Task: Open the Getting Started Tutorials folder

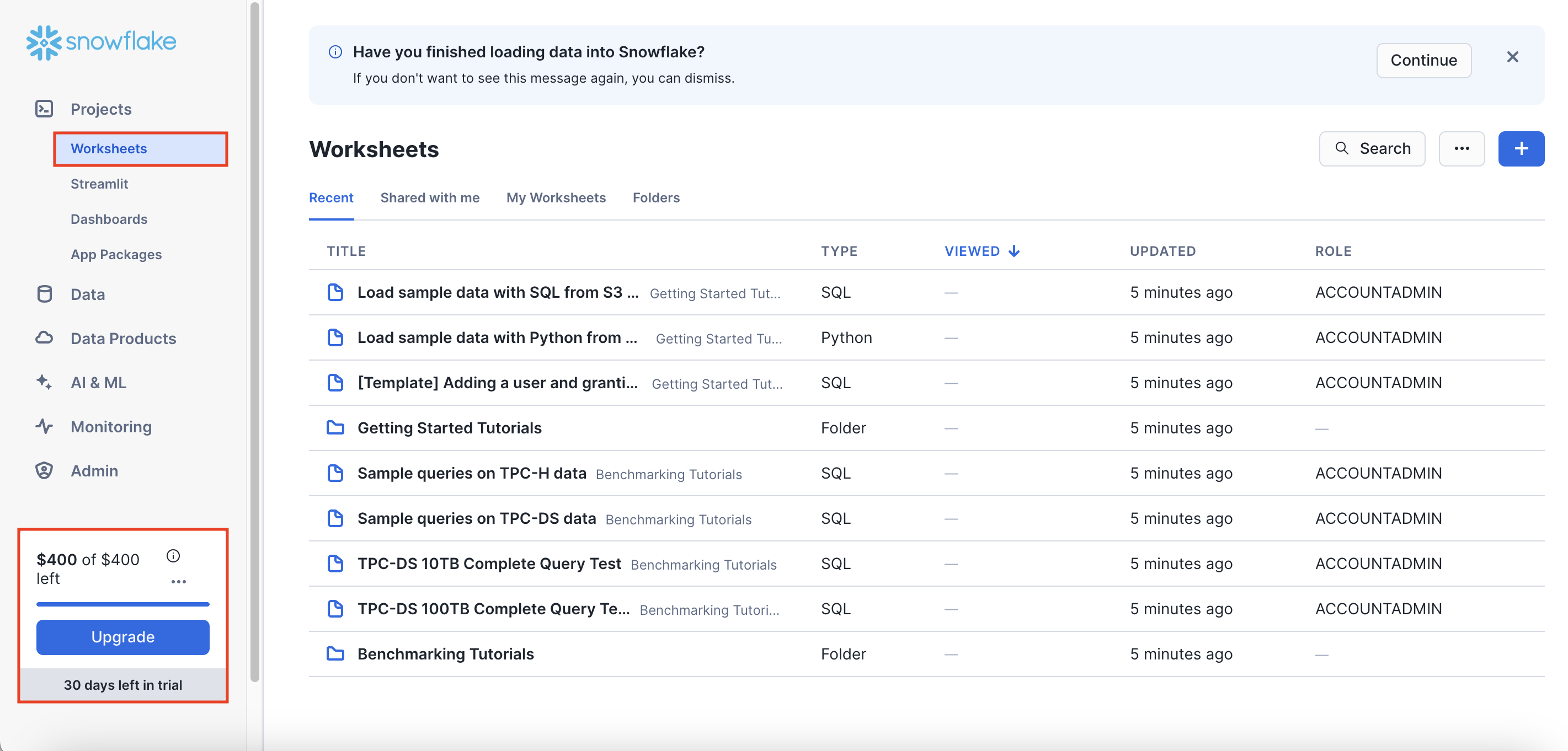Action: (x=449, y=428)
